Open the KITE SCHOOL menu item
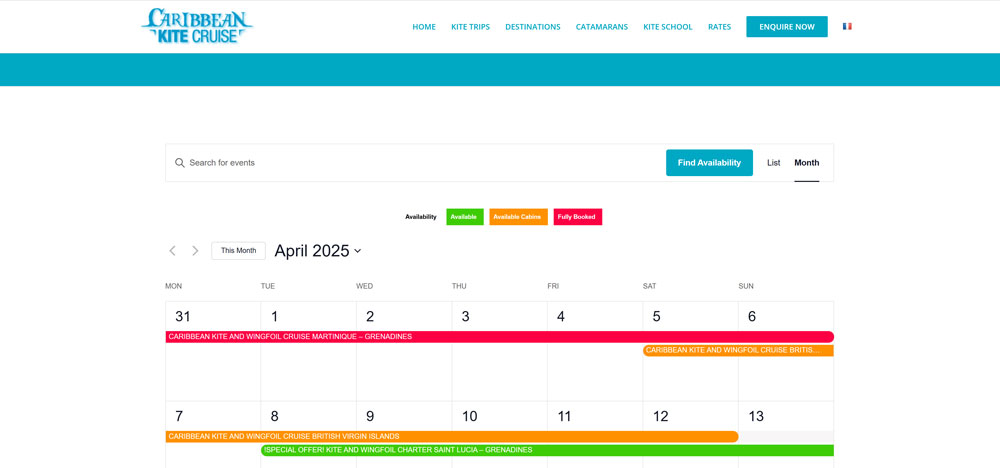Viewport: 1000px width, 468px height. (x=668, y=27)
